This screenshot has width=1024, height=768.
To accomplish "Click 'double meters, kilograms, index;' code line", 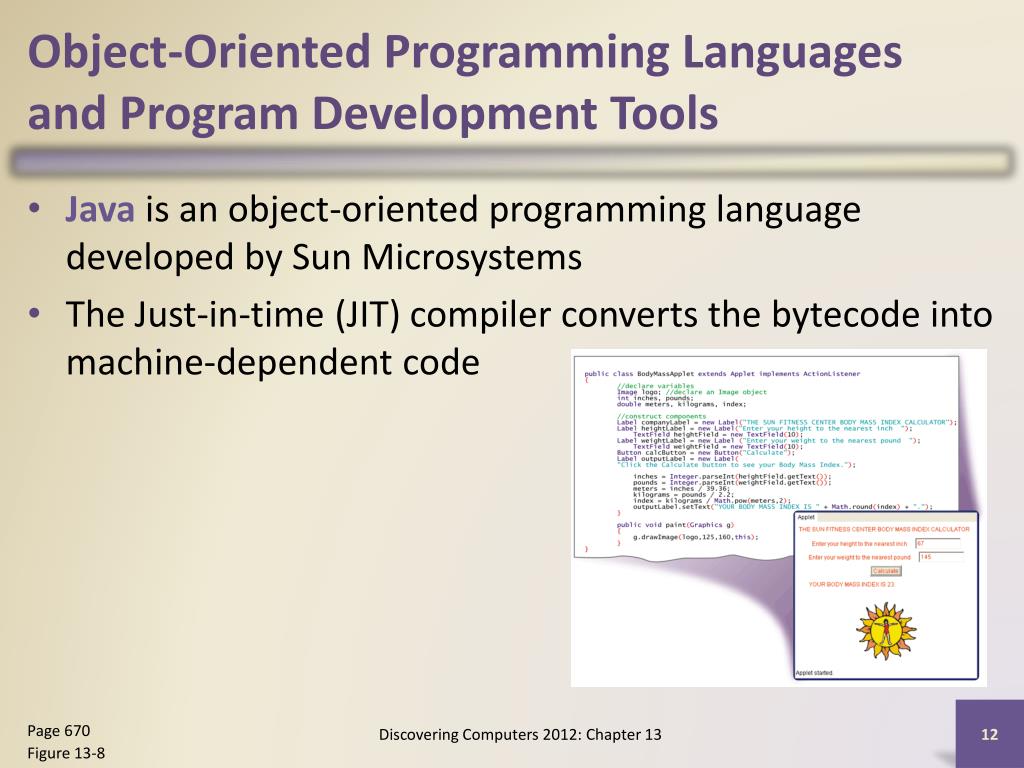I will 681,404.
